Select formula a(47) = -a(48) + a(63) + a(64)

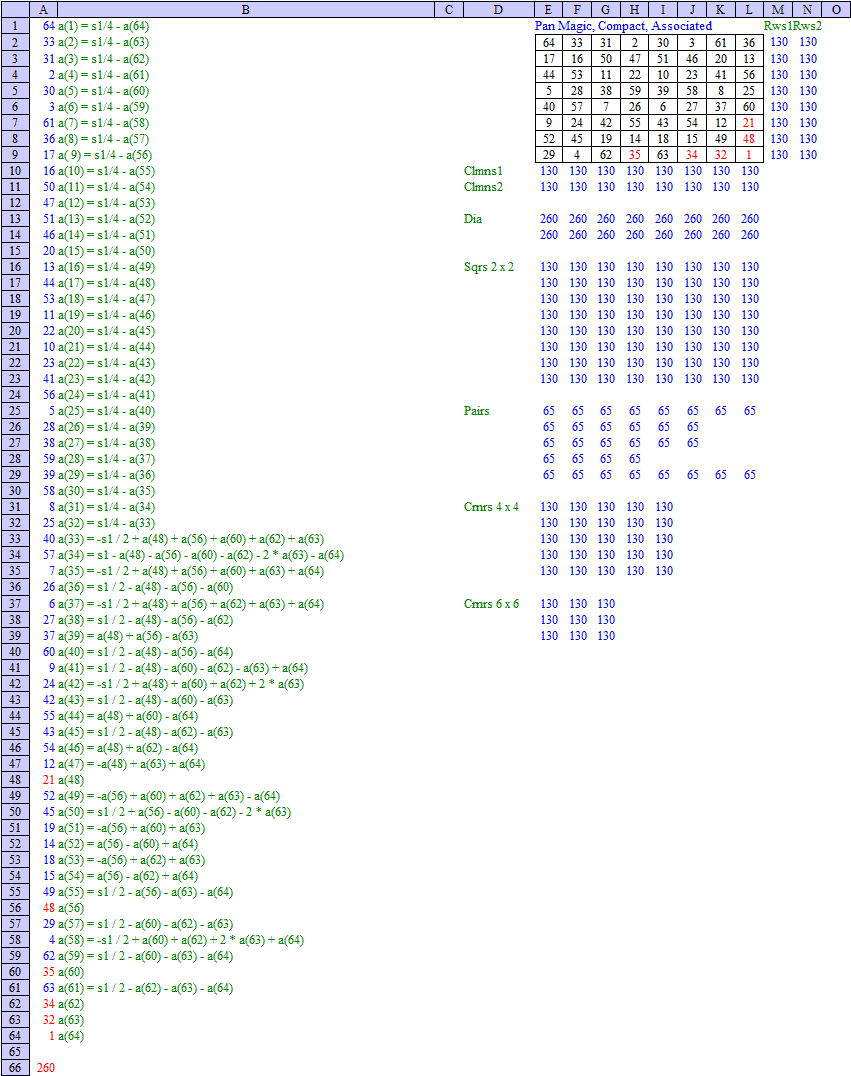(x=132, y=764)
